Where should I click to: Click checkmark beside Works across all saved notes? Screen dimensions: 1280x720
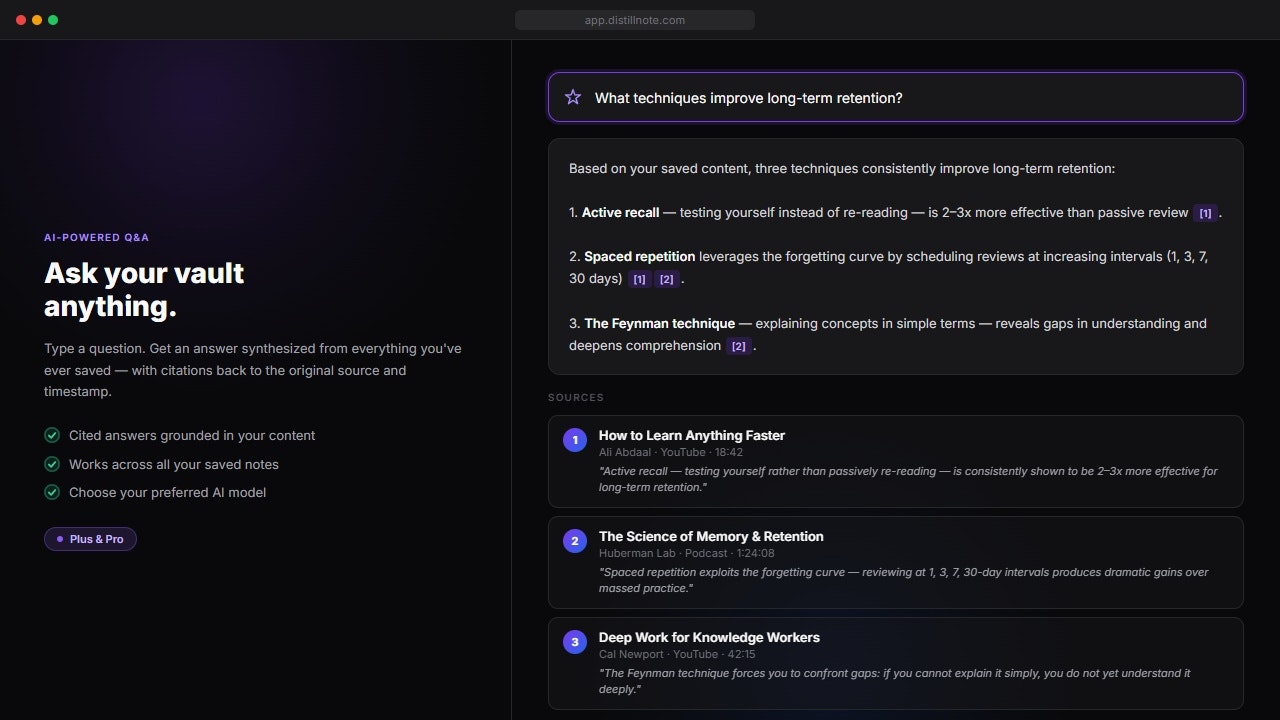tap(52, 464)
